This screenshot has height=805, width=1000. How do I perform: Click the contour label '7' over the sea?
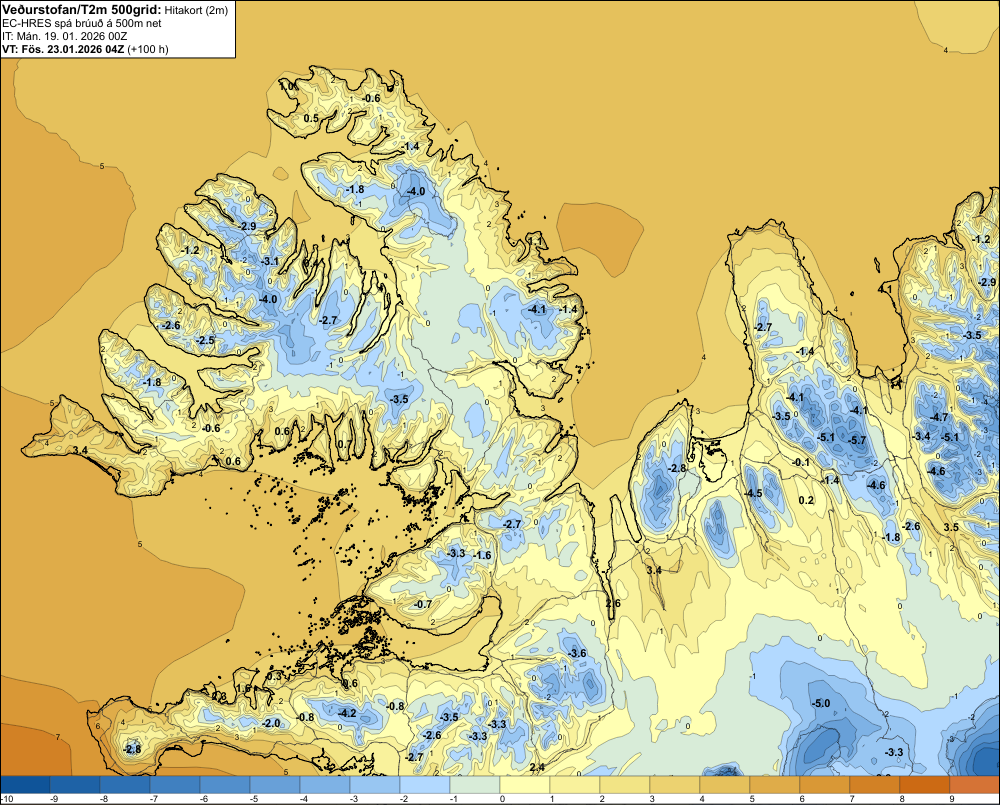pyautogui.click(x=57, y=737)
